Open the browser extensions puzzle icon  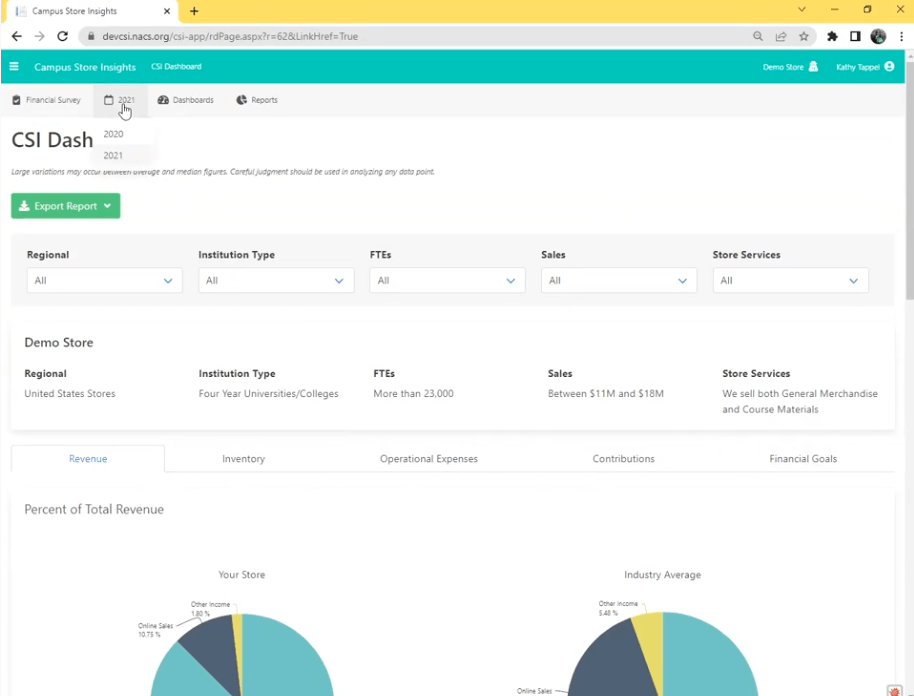pos(832,36)
